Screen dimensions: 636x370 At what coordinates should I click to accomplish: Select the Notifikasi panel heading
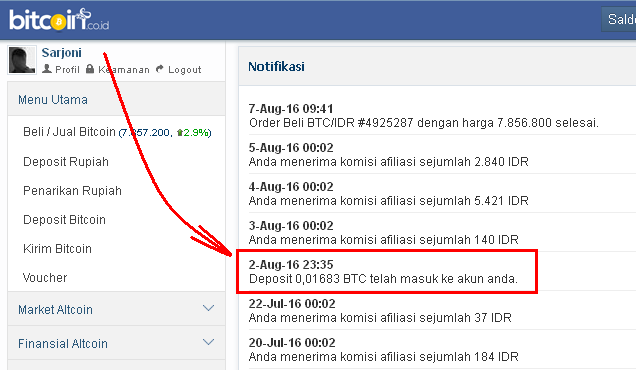[x=276, y=67]
